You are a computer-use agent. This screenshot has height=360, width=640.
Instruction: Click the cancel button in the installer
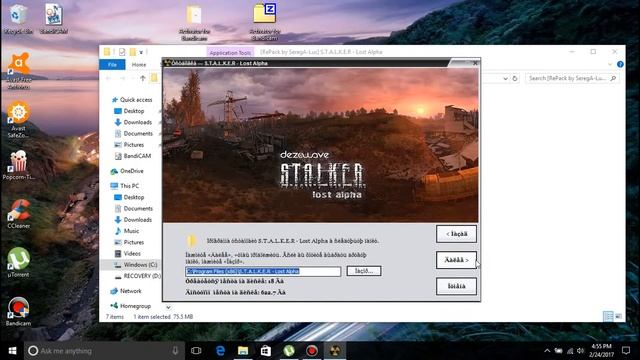(x=456, y=286)
